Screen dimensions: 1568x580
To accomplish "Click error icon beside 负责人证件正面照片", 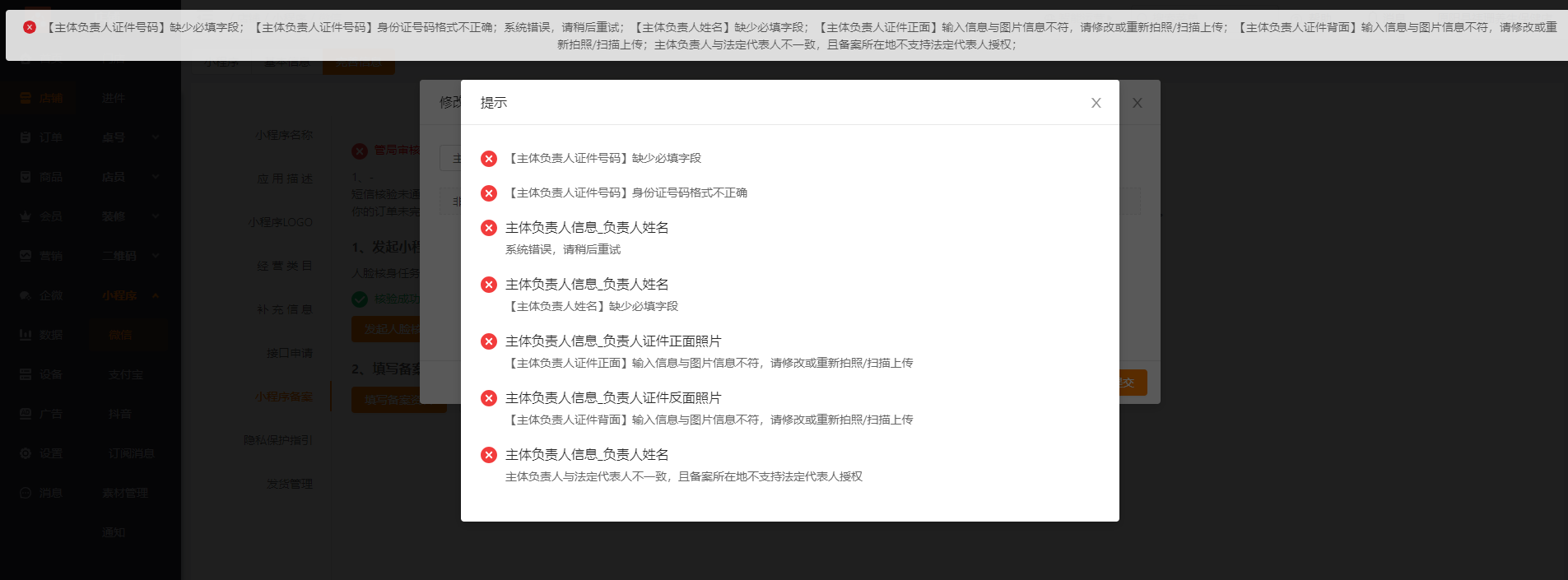I will click(x=489, y=341).
